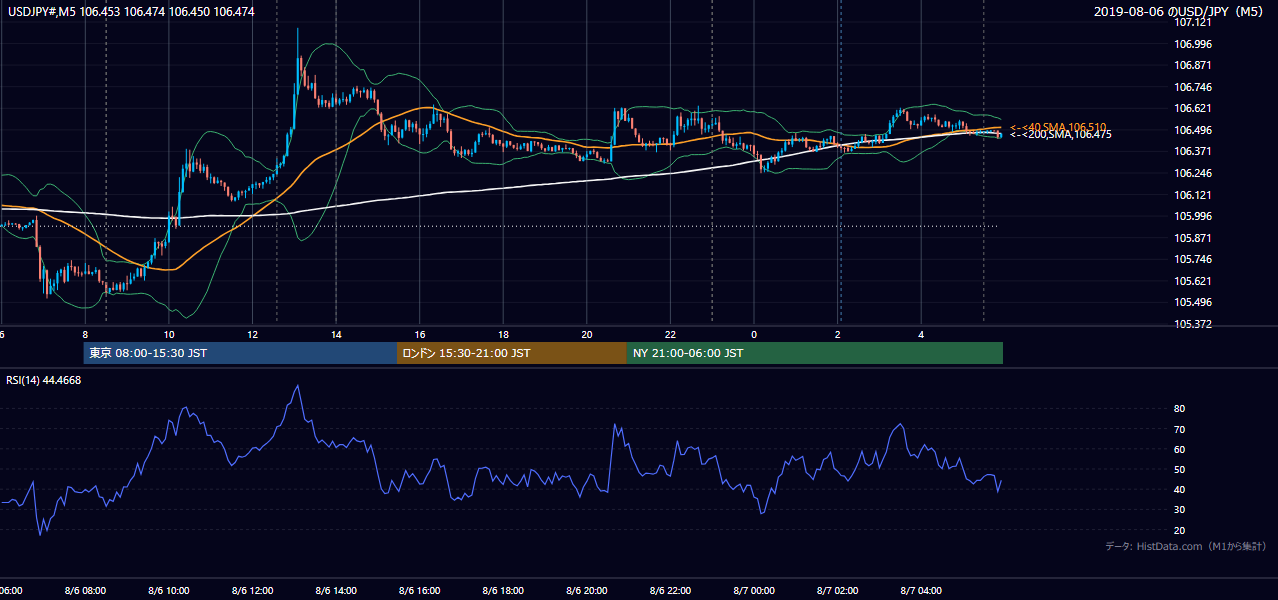
Task: Click the bottom date label 8/6 10:00
Action: pyautogui.click(x=168, y=591)
